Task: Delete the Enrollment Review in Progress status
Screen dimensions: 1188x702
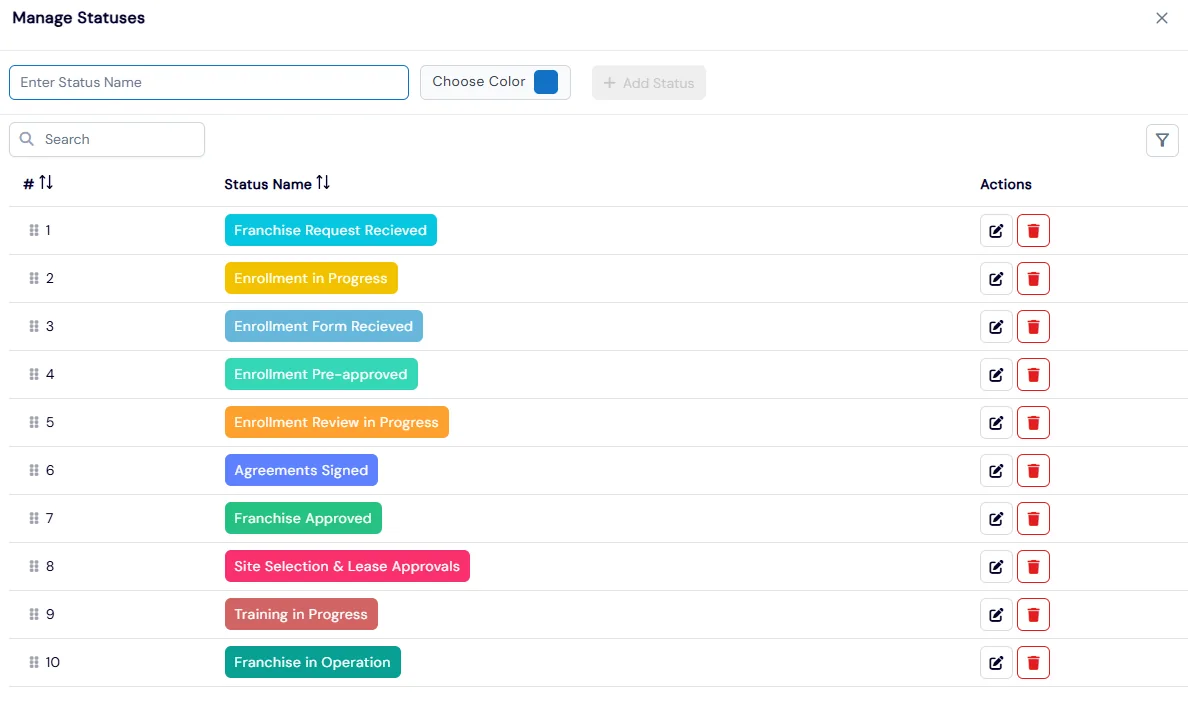Action: [x=1033, y=423]
